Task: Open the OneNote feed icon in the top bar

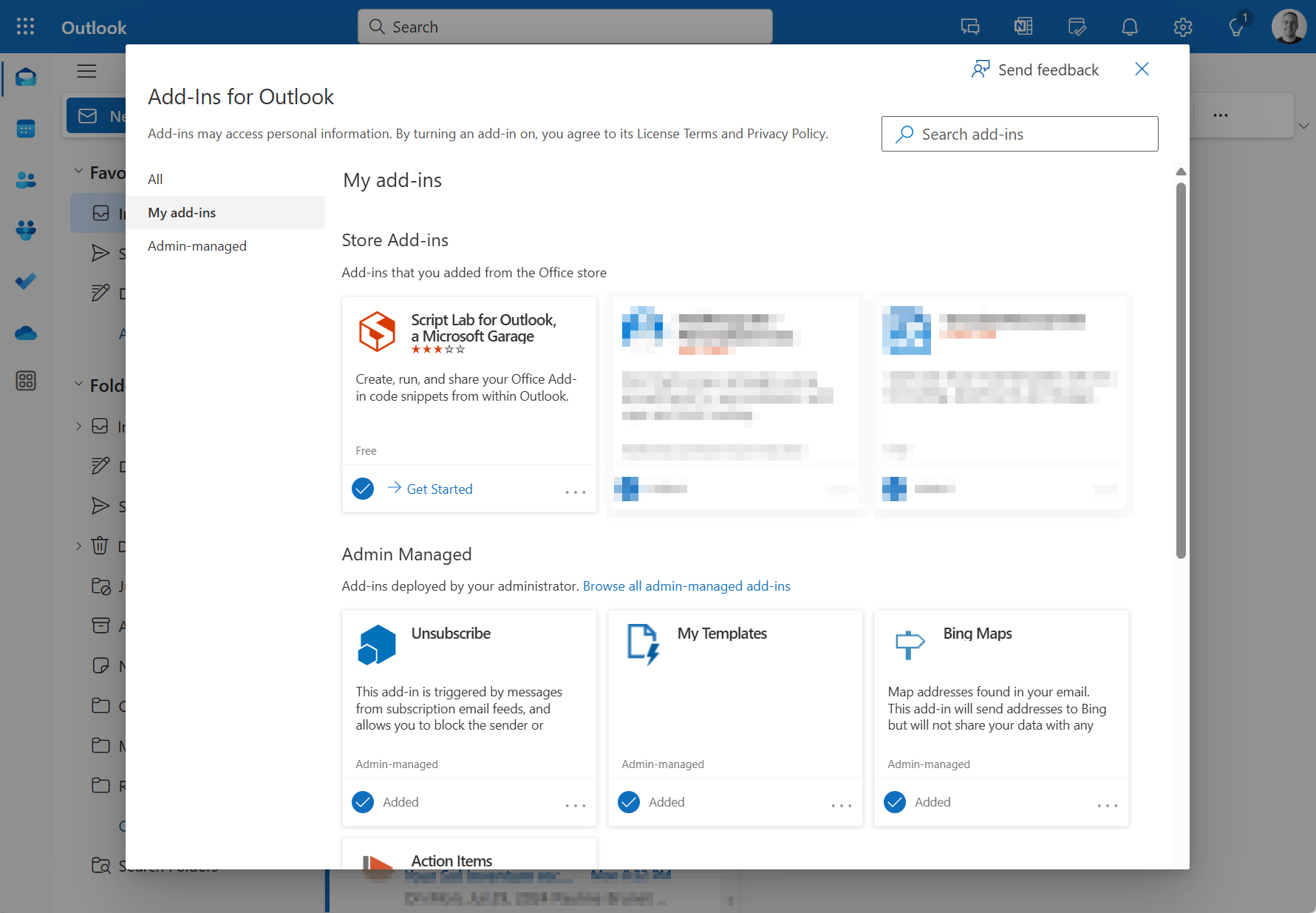Action: [x=1023, y=26]
